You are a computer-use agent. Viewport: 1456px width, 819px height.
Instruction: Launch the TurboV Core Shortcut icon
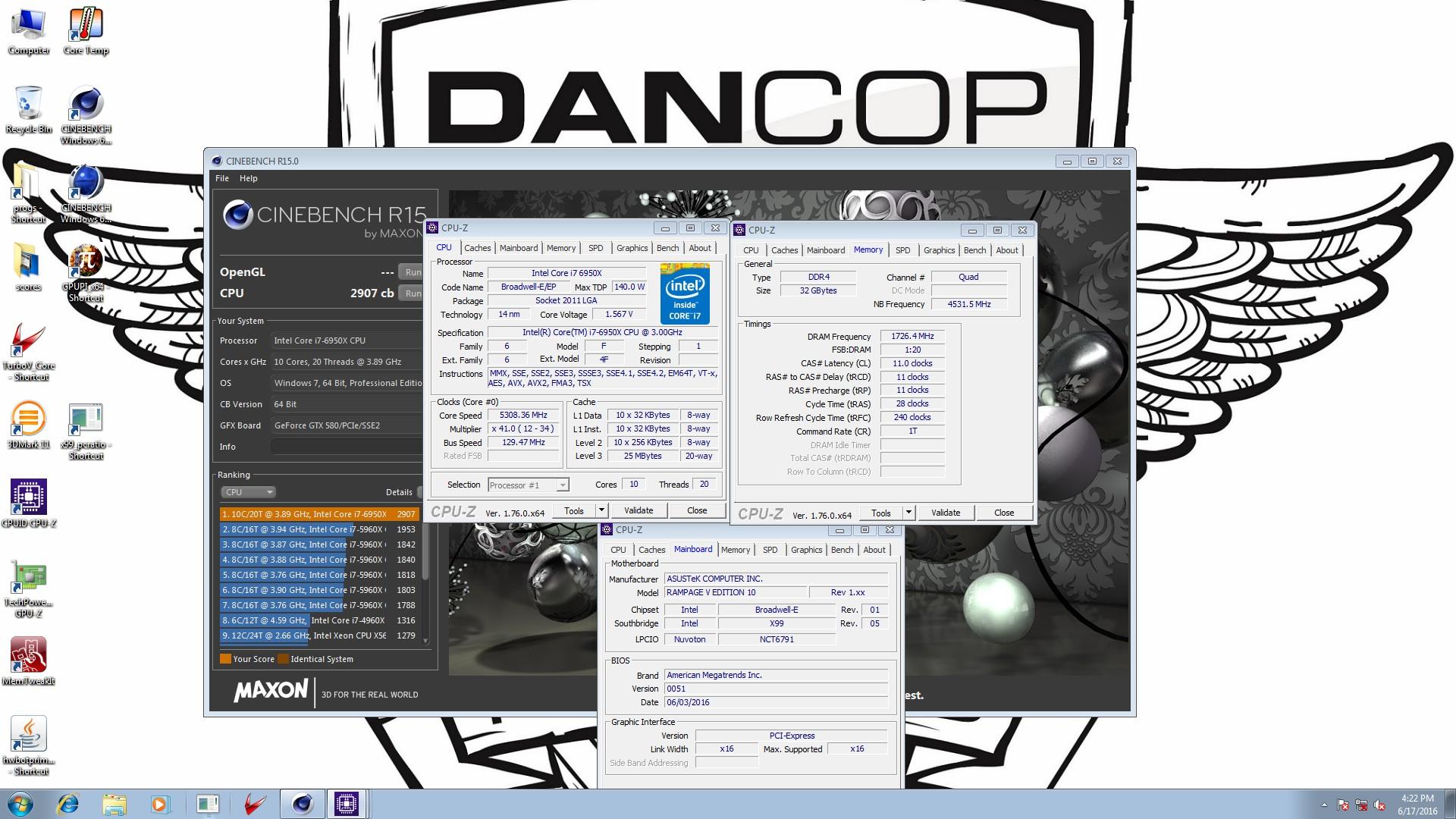29,352
